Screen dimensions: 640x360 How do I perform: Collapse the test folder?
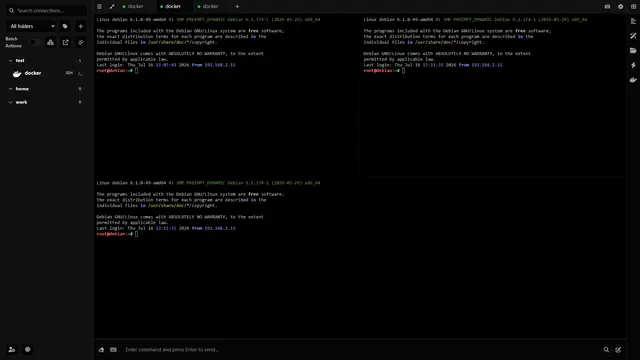pos(10,60)
